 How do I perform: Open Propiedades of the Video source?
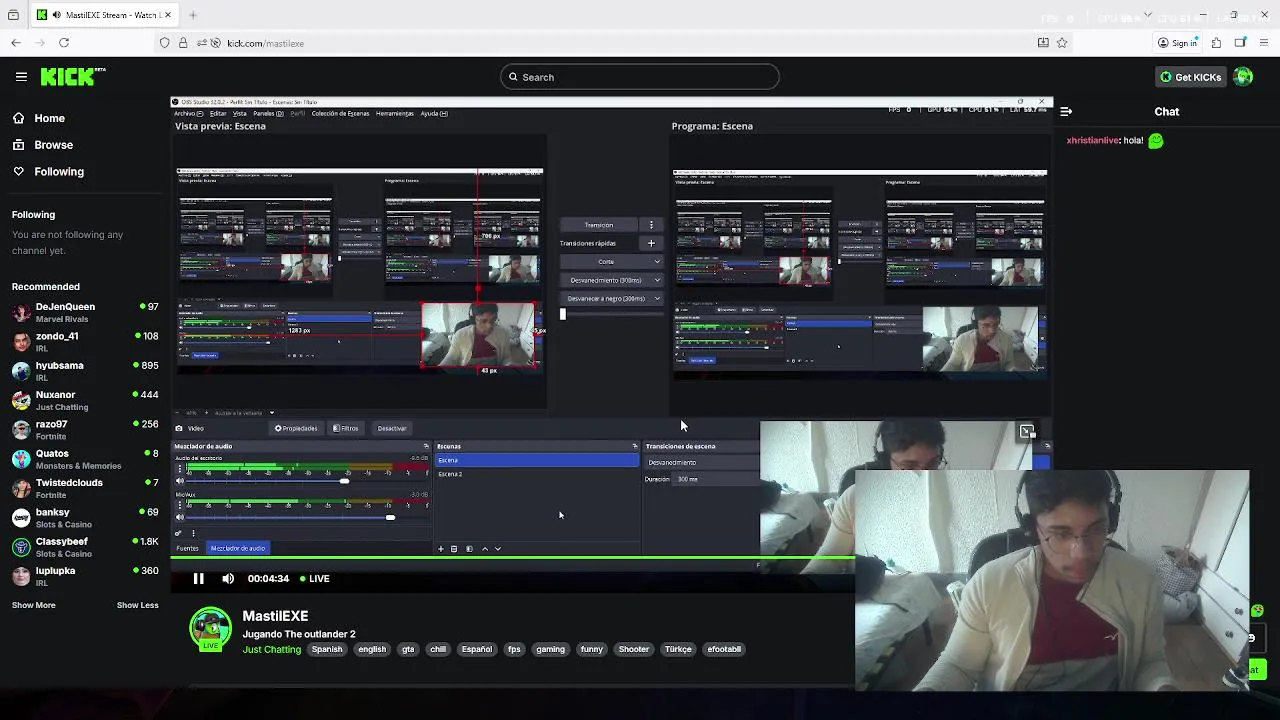point(296,428)
